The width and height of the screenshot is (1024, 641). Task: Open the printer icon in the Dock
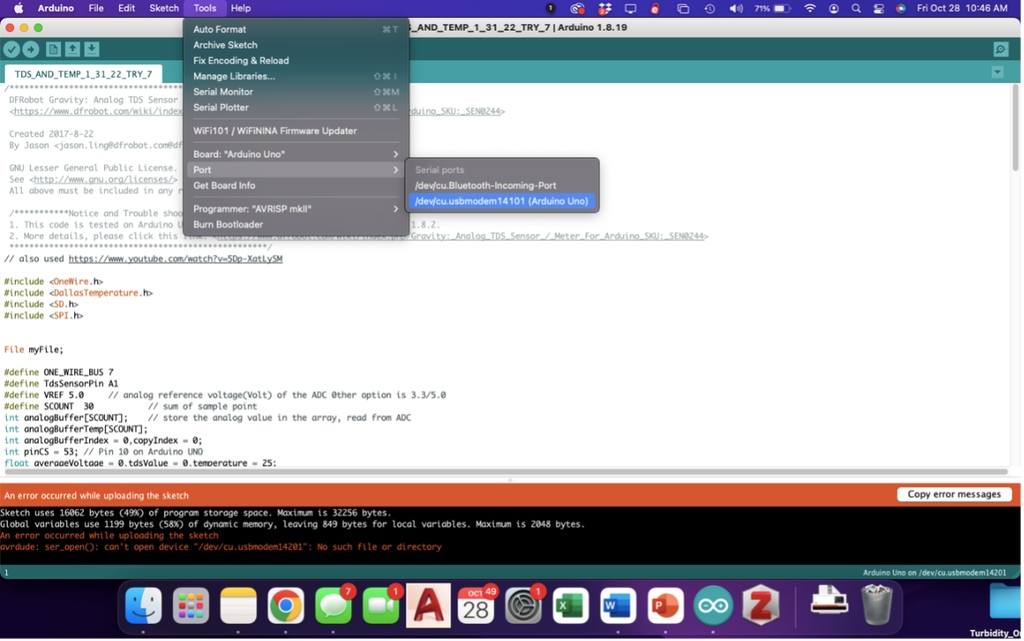(x=829, y=602)
